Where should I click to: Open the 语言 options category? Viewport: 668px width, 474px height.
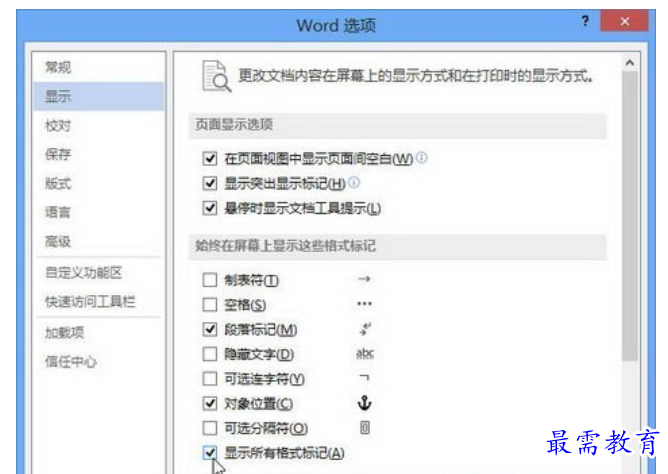pyautogui.click(x=98, y=212)
